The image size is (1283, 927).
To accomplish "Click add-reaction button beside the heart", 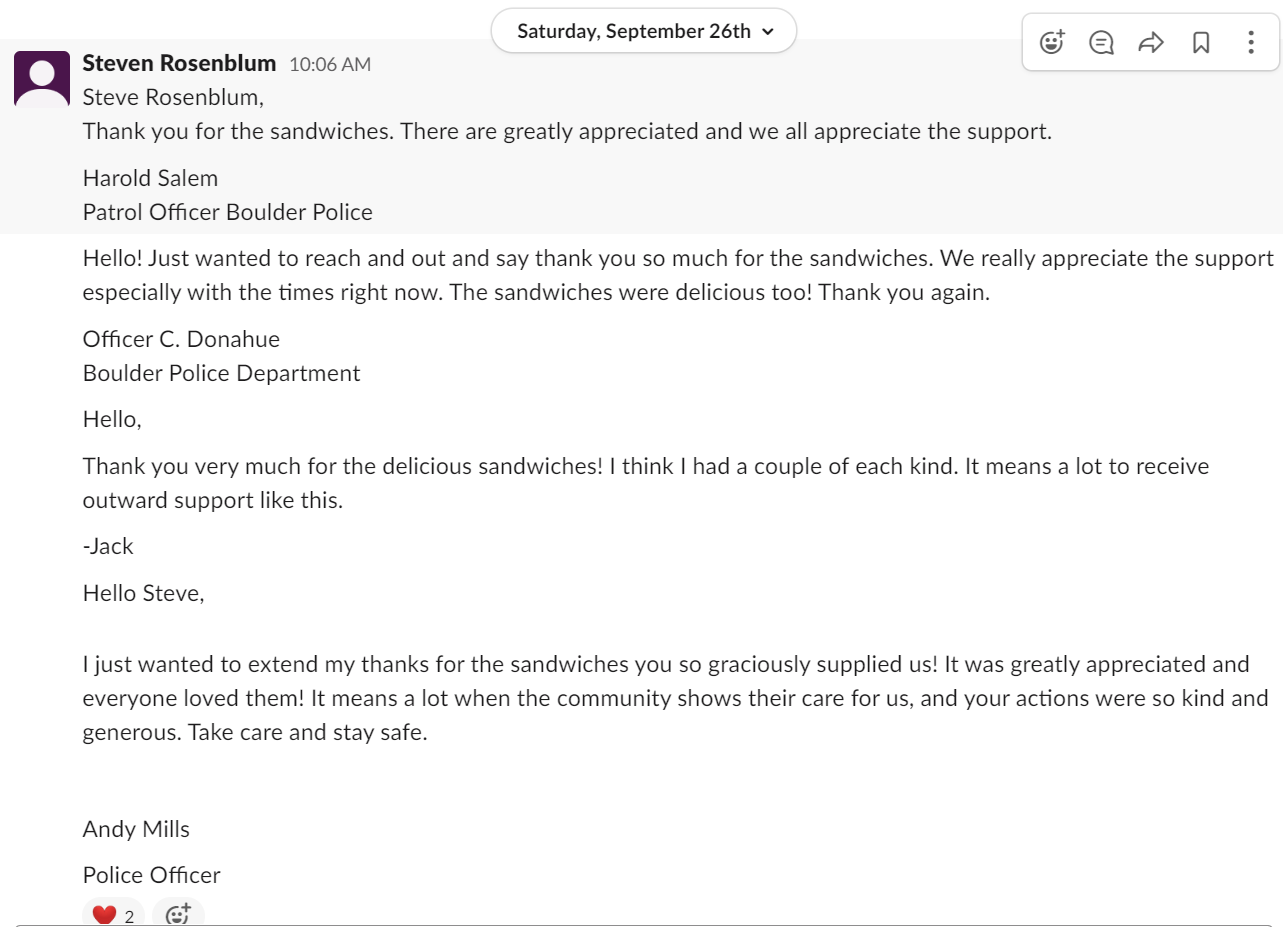I will (178, 914).
